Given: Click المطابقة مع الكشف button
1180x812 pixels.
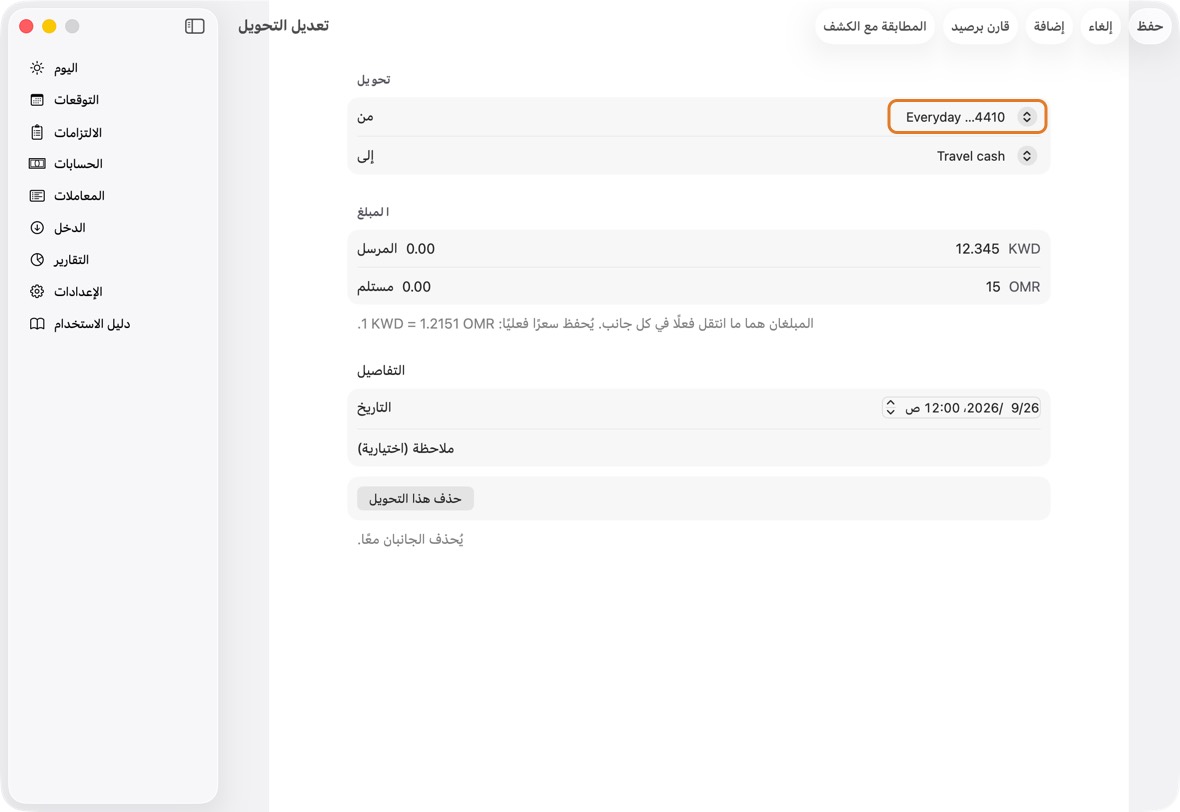Looking at the screenshot, I should [874, 26].
